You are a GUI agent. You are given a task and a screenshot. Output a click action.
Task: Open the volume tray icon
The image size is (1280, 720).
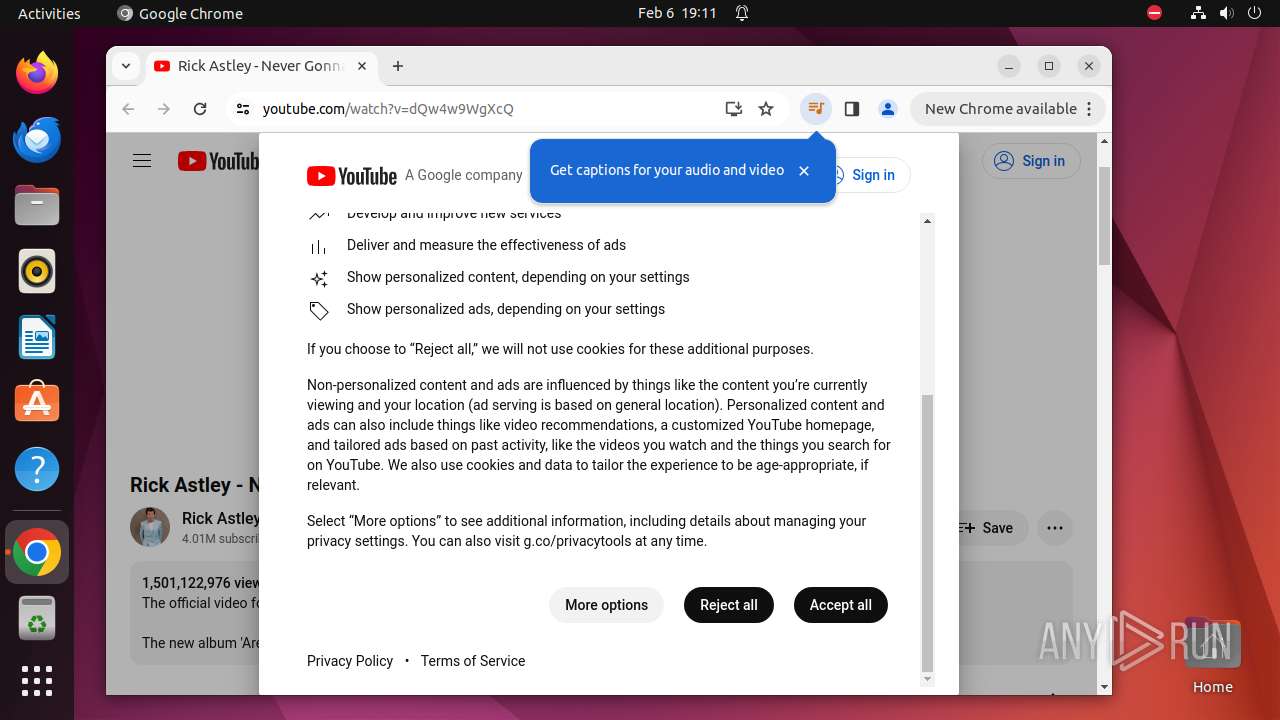tap(1226, 13)
